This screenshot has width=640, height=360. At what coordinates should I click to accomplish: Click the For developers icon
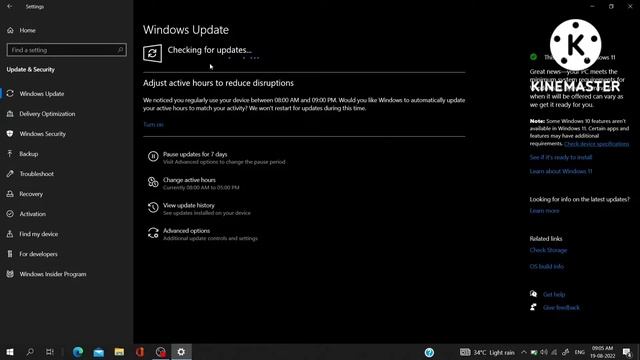click(10, 254)
